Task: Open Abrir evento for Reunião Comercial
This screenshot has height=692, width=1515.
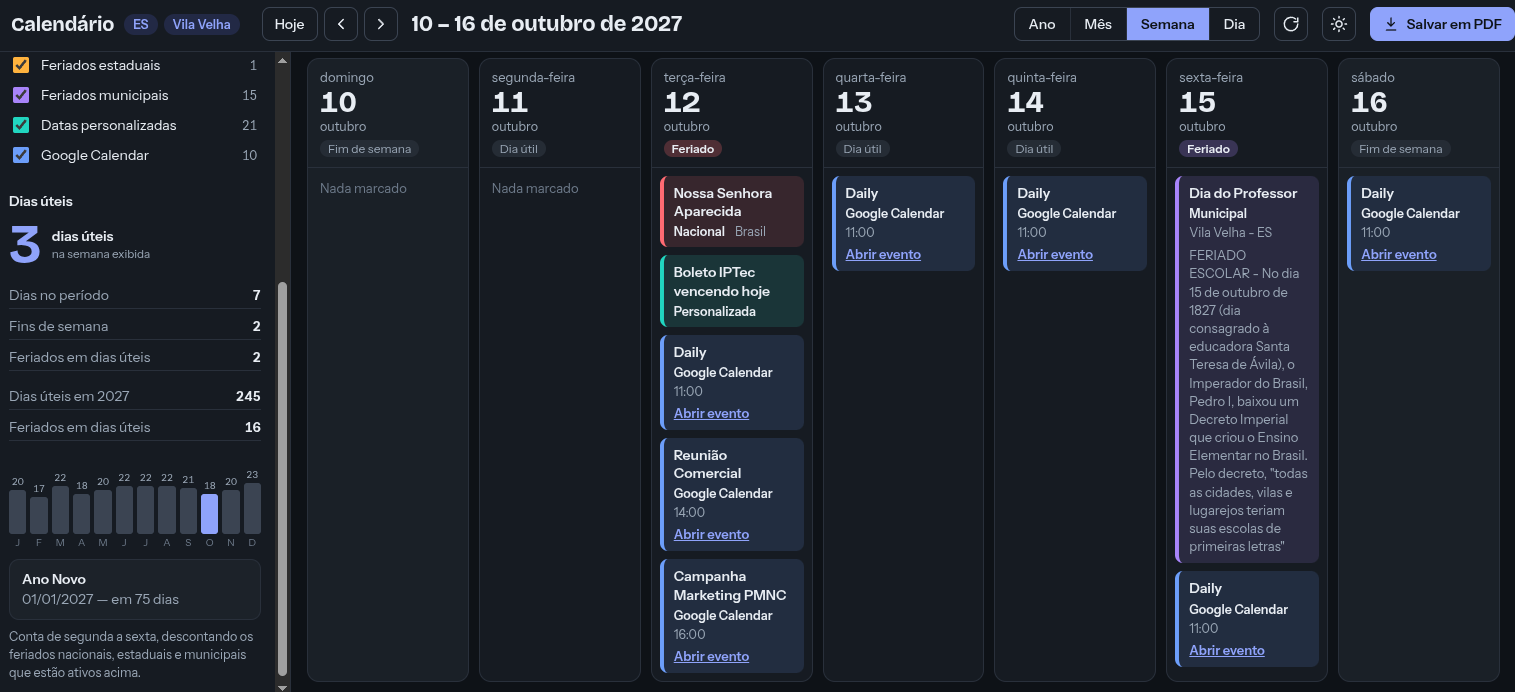Action: (711, 534)
